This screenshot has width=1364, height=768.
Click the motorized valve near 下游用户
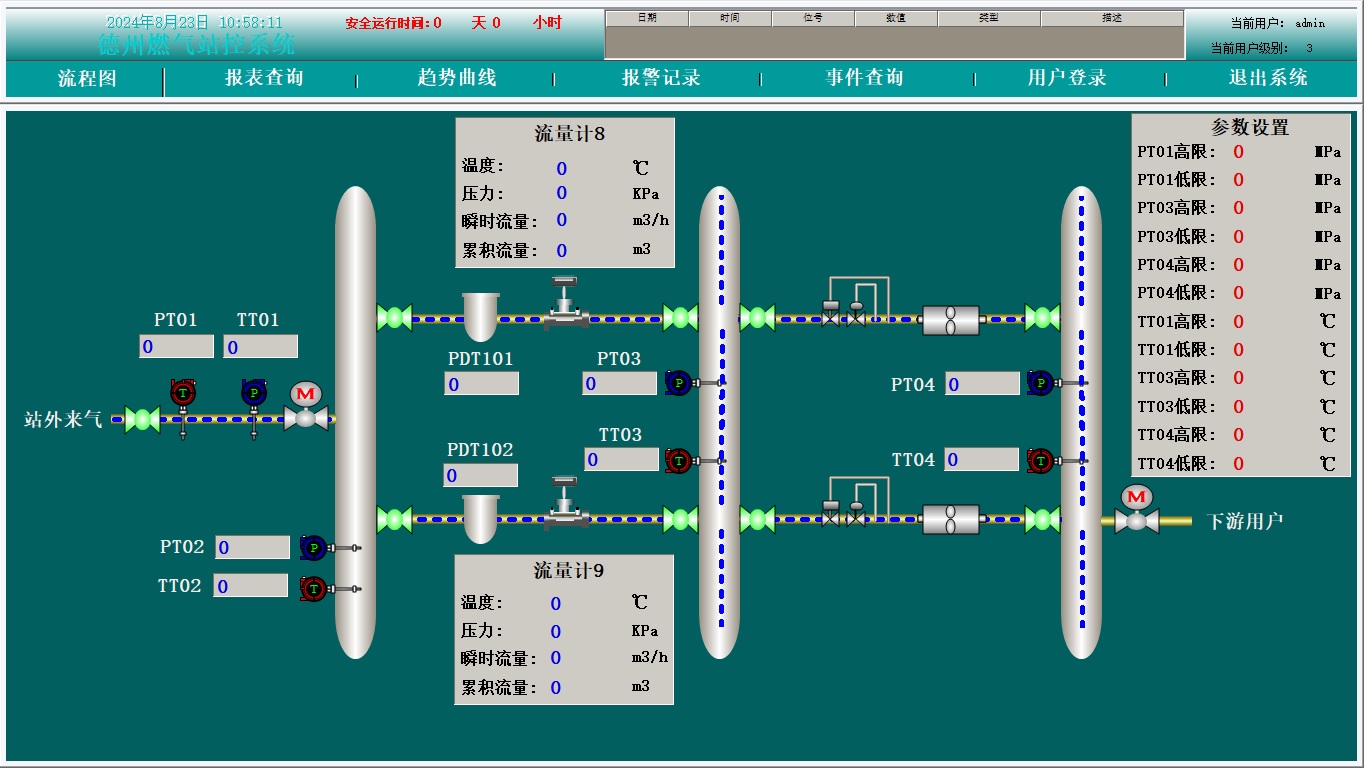[x=1136, y=510]
